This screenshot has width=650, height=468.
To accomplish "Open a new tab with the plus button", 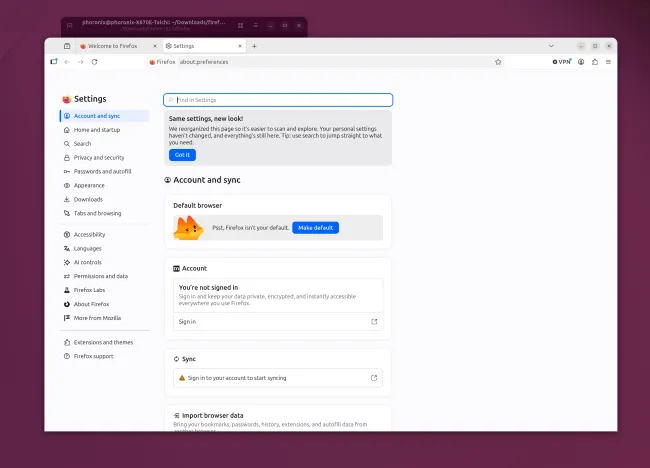I will [x=255, y=46].
